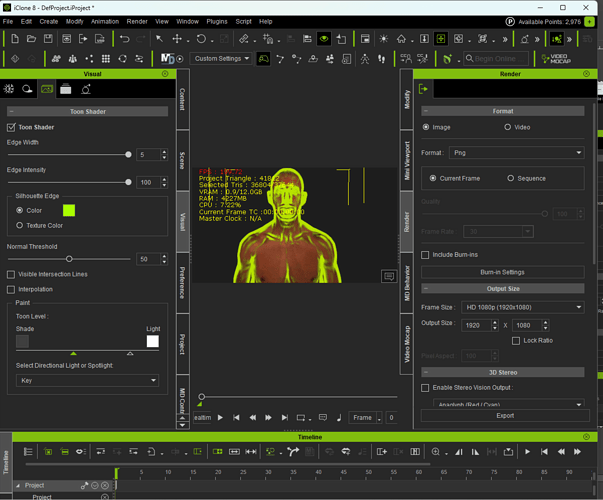Click the timeline track list icon
Screen dimensions: 603x500
[x=28, y=452]
